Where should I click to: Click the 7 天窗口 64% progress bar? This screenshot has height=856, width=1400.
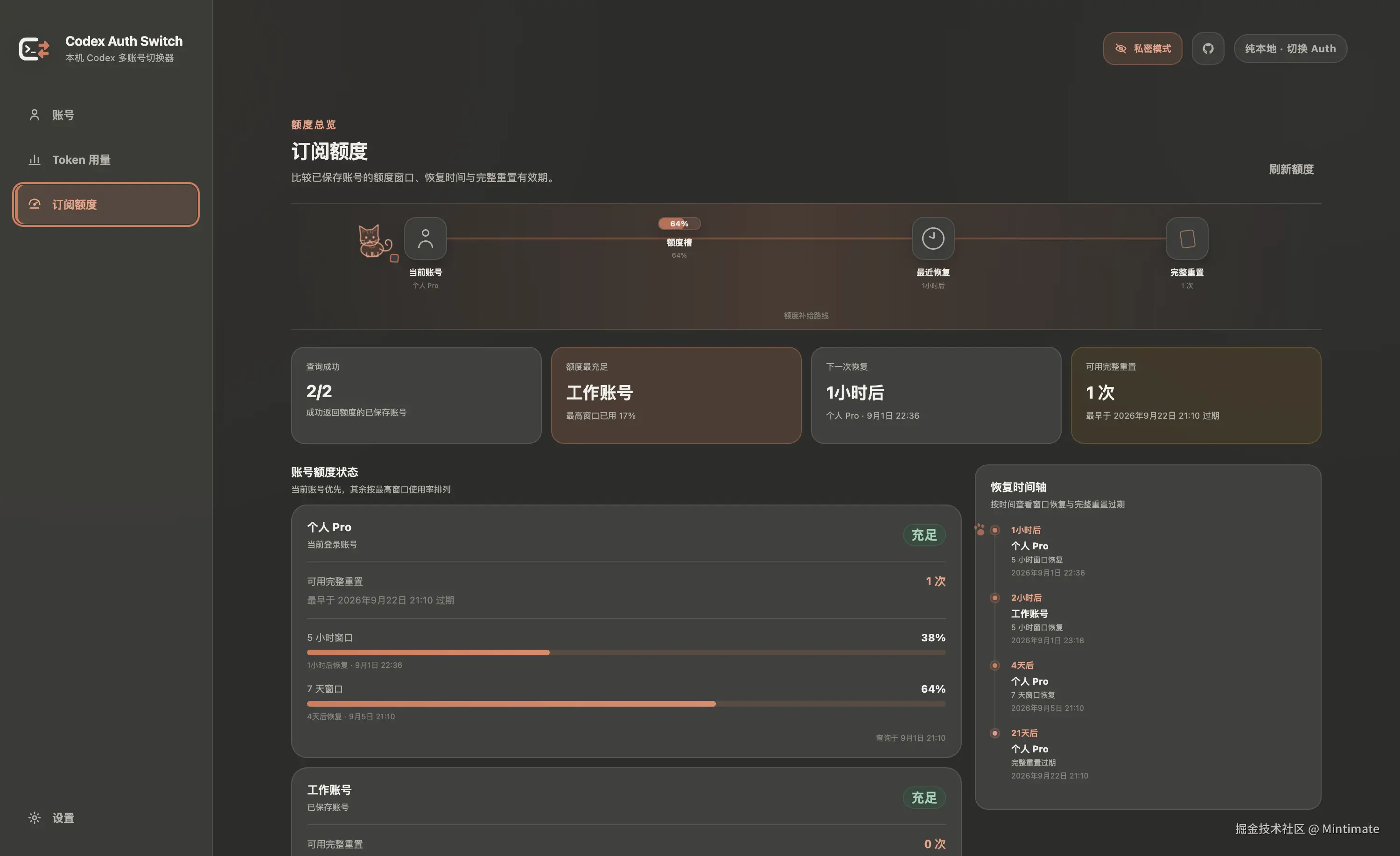(626, 704)
